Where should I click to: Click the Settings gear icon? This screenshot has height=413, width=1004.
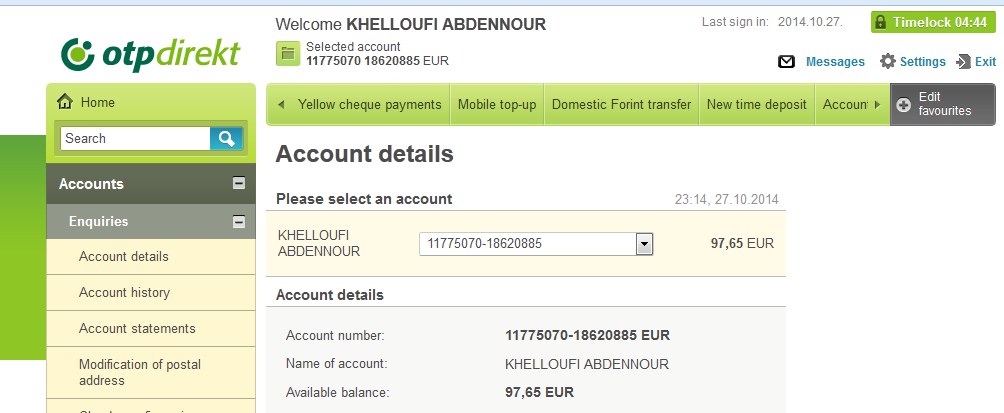pyautogui.click(x=887, y=61)
